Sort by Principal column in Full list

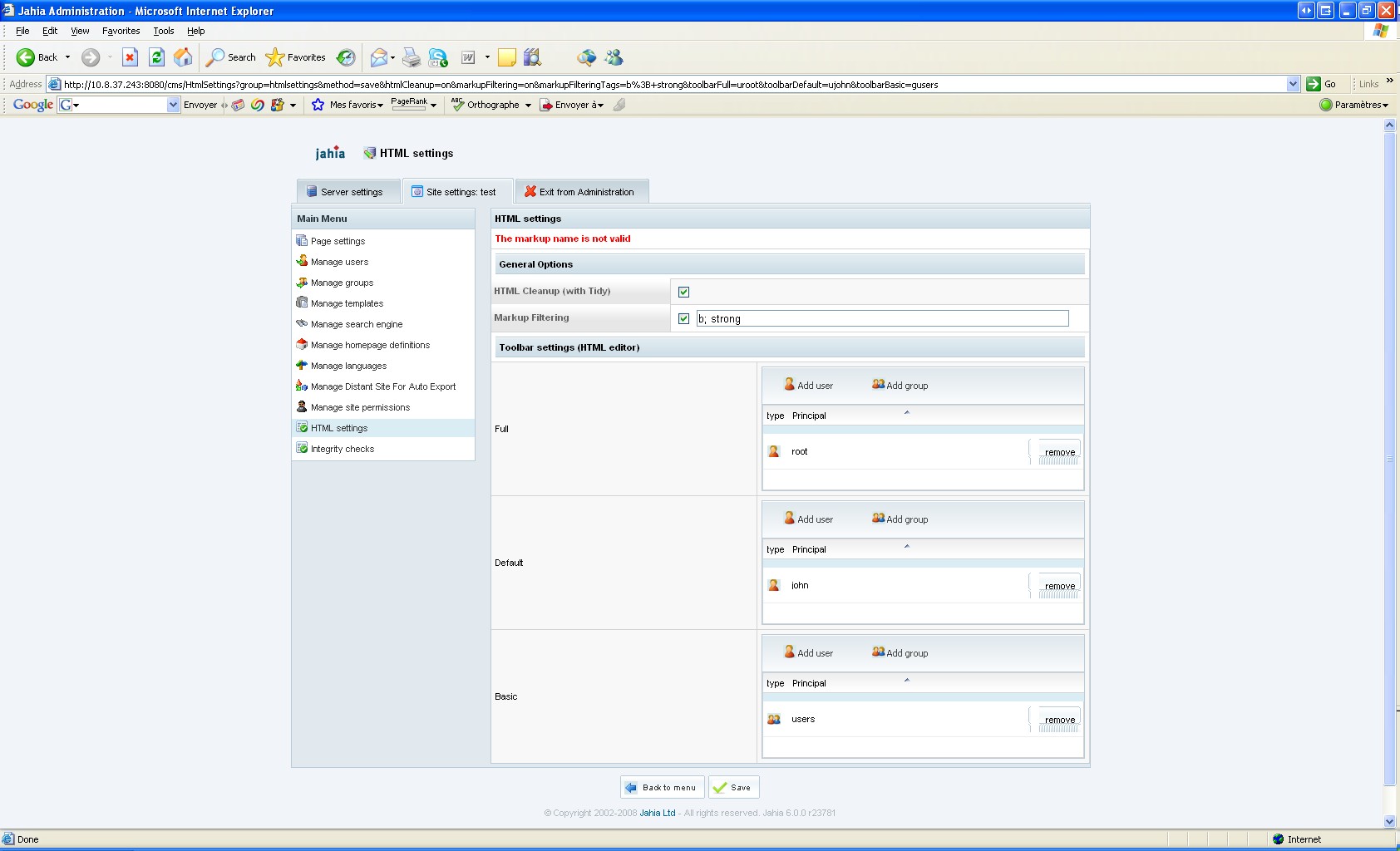click(809, 416)
